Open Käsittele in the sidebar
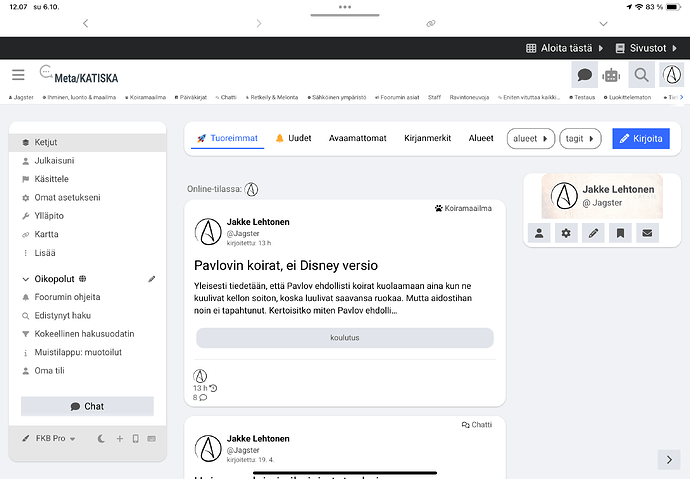 point(88,179)
